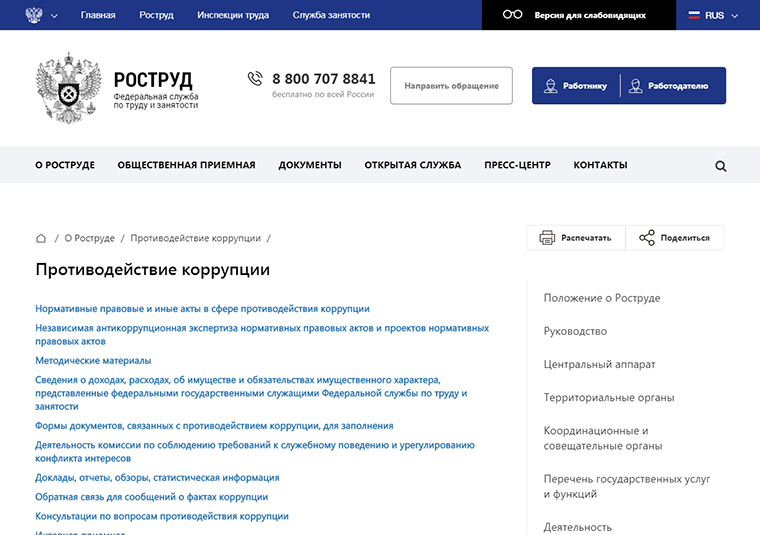Open Независимая антикоррупционная экспертиза link
Viewport: 760px width, 535px height.
[x=262, y=335]
